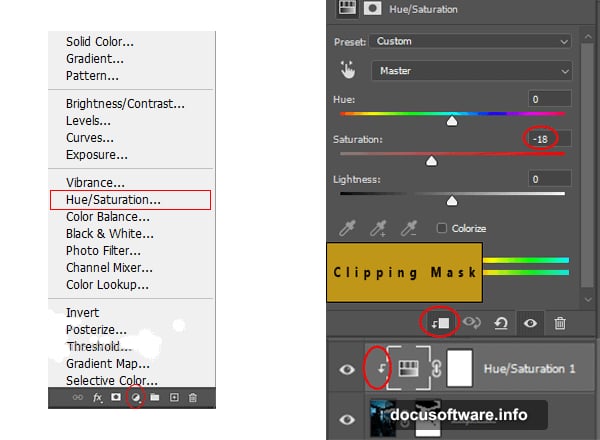Delete the adjustment layer with trash icon
600x440 pixels.
click(560, 323)
